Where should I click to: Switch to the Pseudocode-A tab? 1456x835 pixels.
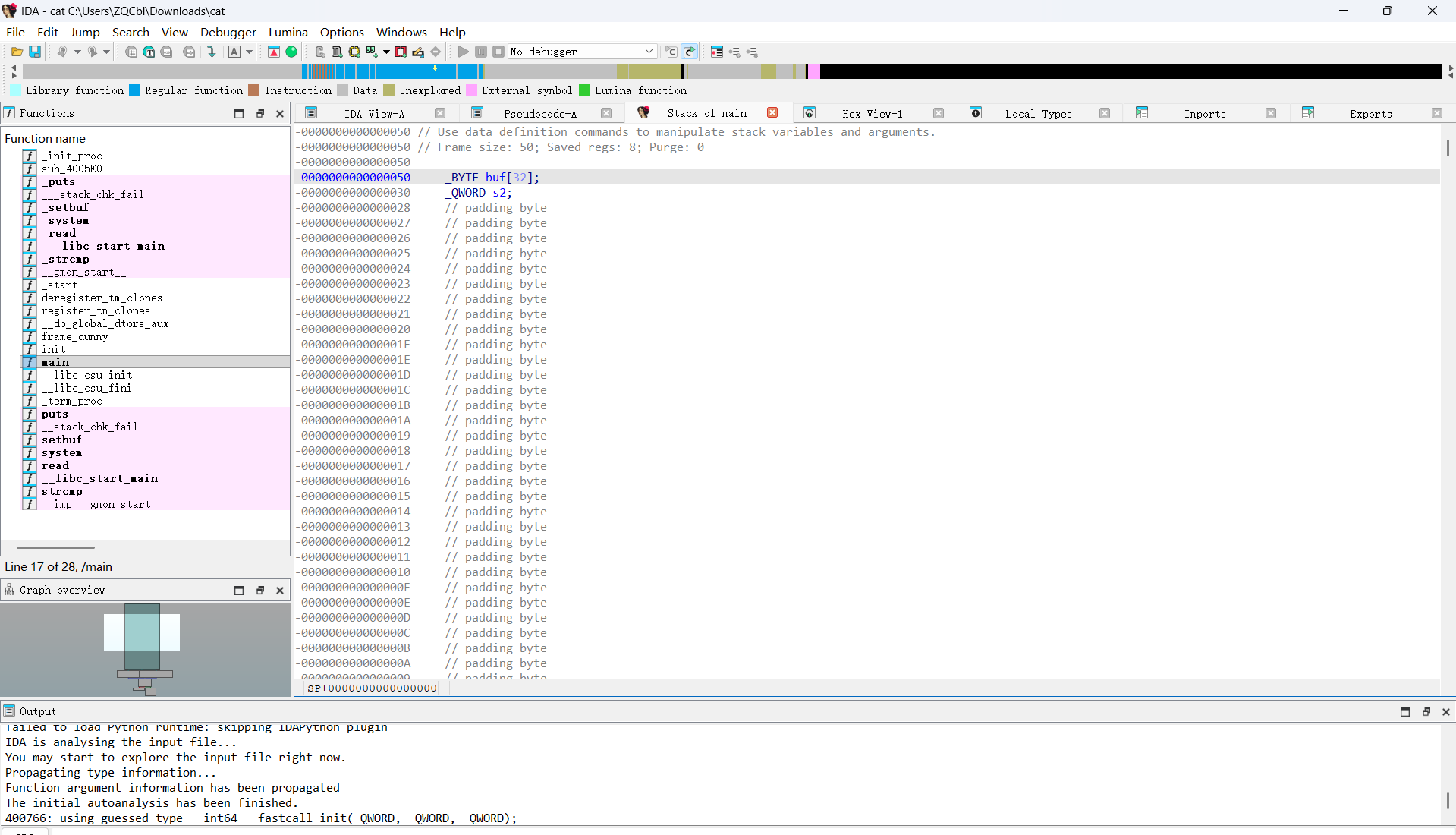[x=540, y=114]
